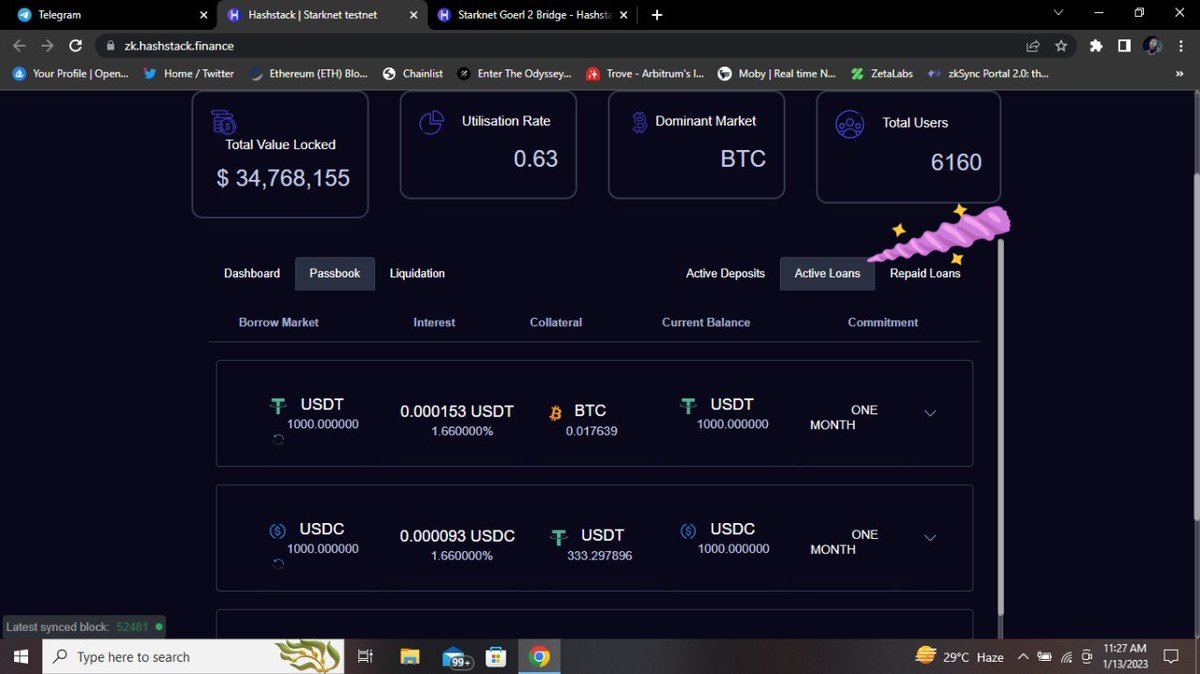Screen dimensions: 1200x674
Task: Click the refresh spinner under USDT 1000.000000
Action: [x=278, y=439]
